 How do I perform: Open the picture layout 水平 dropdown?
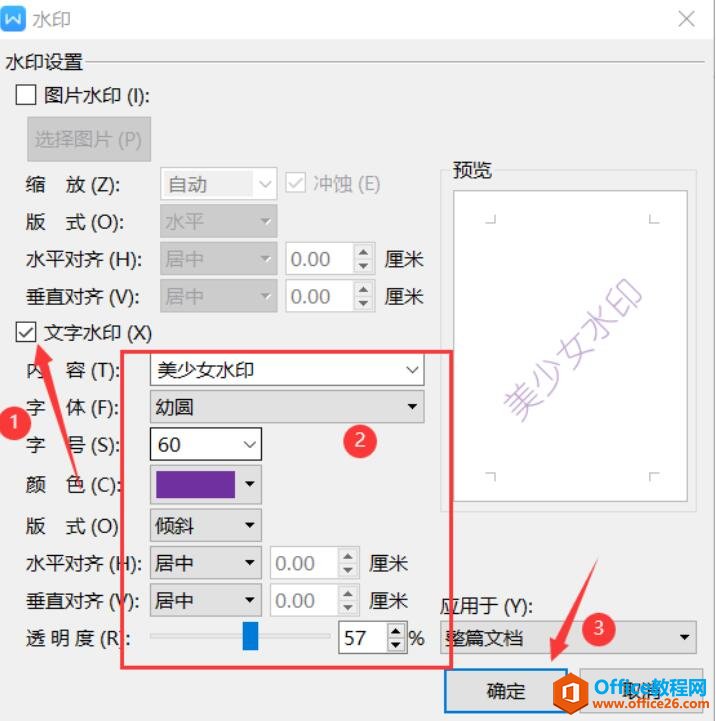pos(218,221)
